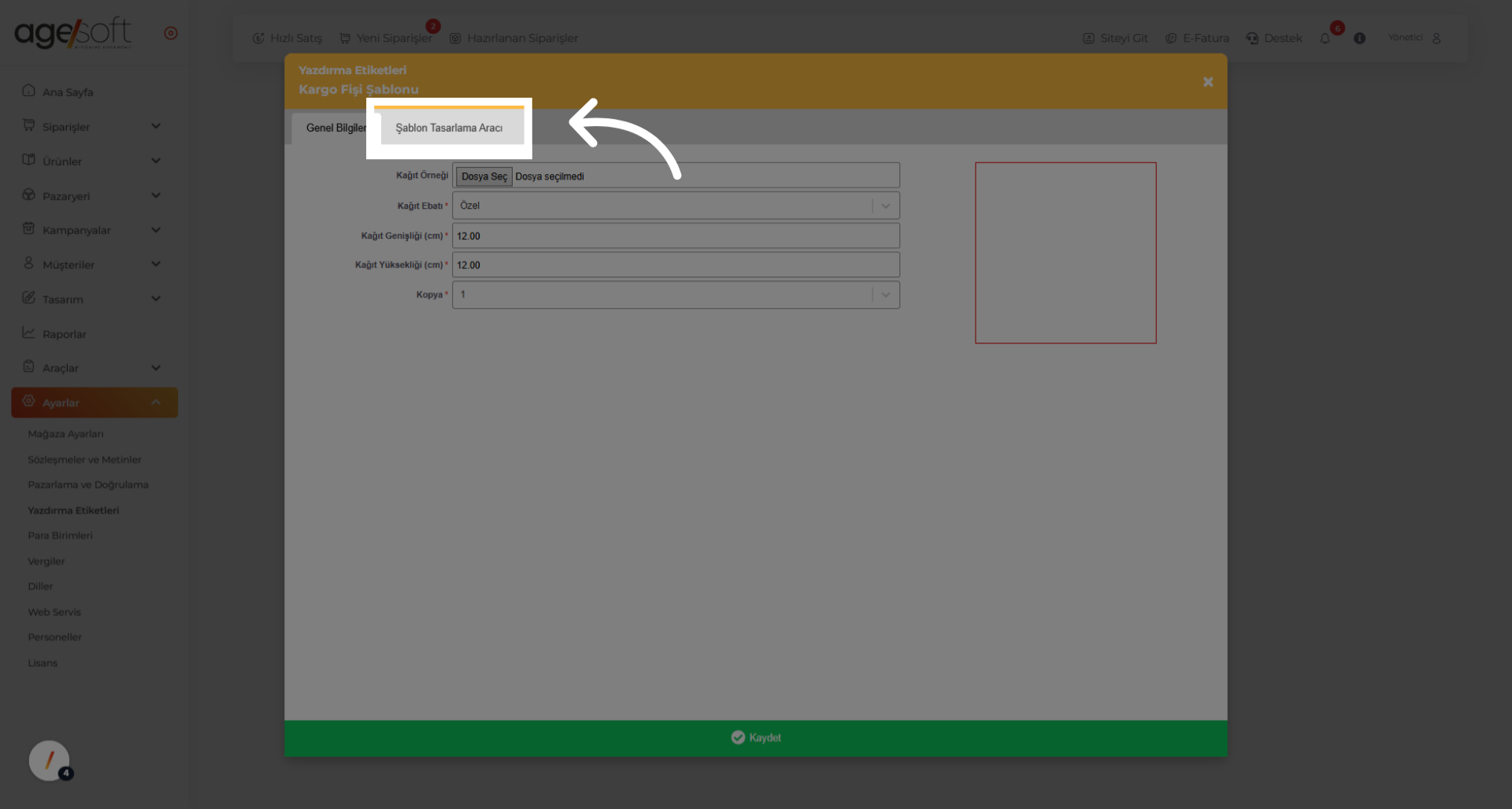Open the Kopya dropdown
This screenshot has width=1512, height=809.
click(676, 295)
